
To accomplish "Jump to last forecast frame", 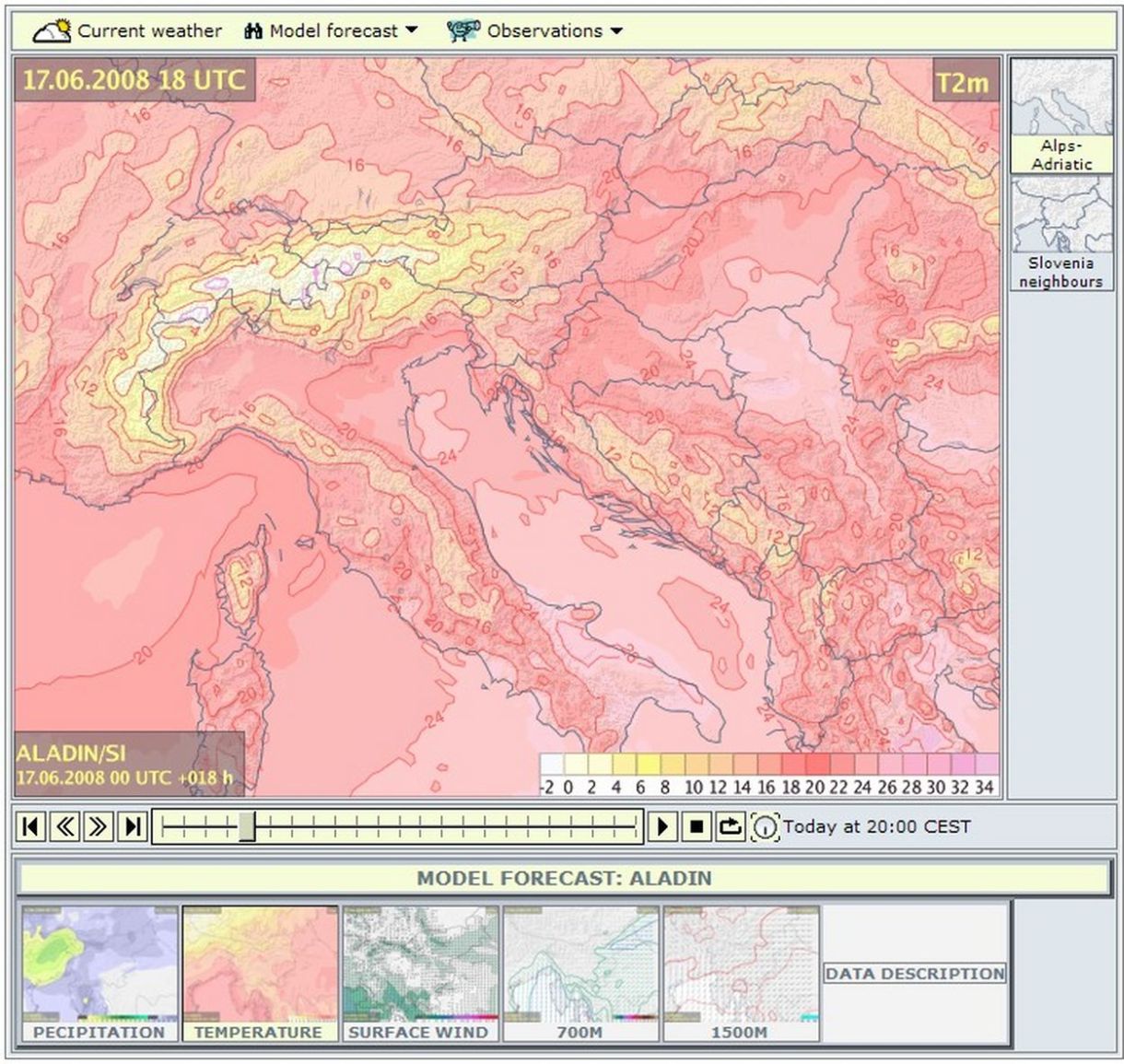I will click(x=133, y=826).
